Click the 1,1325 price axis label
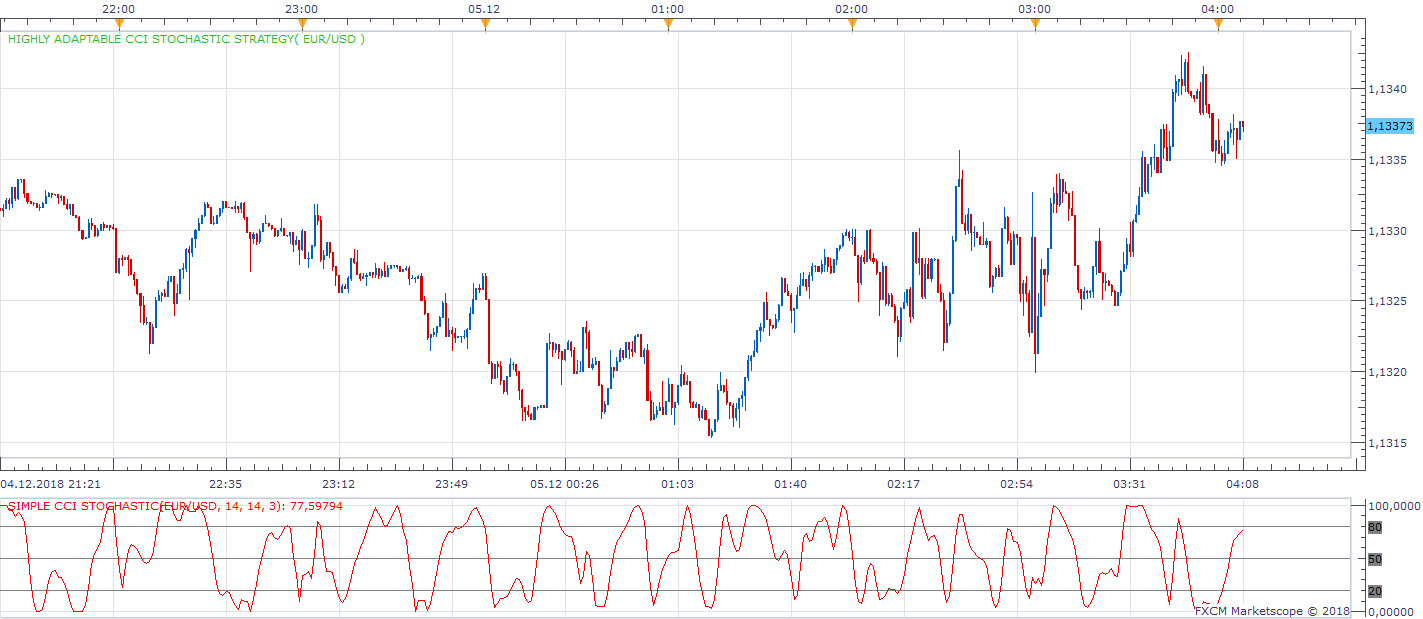 tap(1387, 301)
